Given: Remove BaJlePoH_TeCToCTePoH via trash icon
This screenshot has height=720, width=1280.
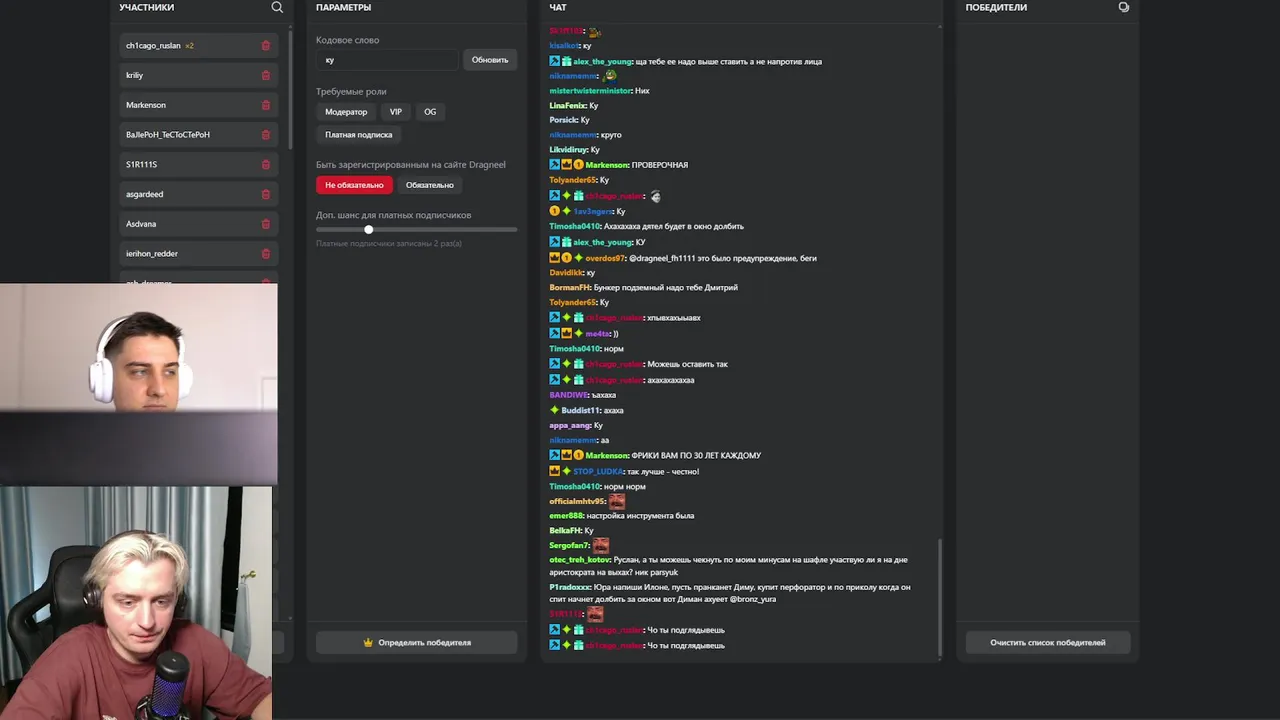Looking at the screenshot, I should pyautogui.click(x=265, y=134).
